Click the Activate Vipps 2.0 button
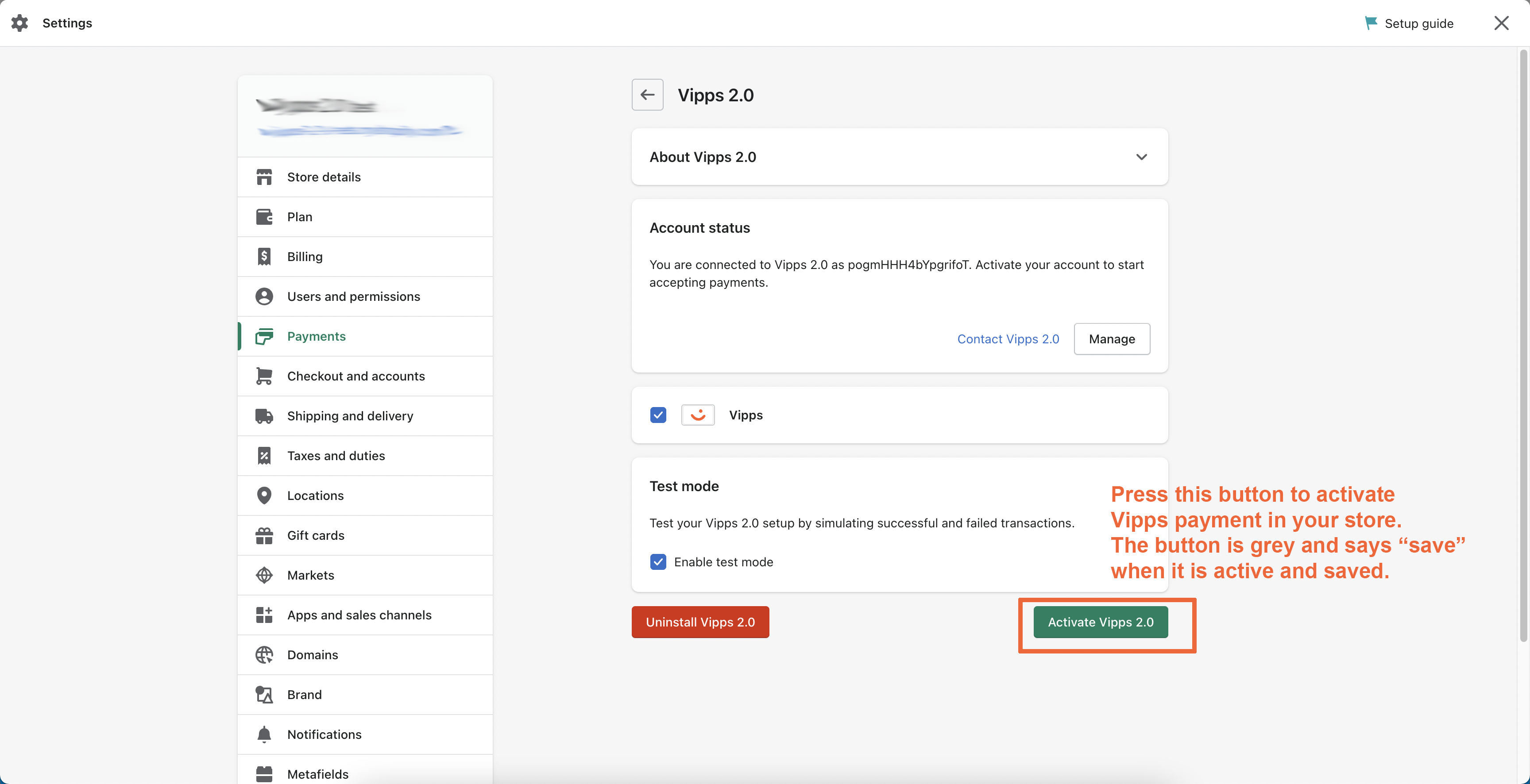The height and width of the screenshot is (784, 1530). click(1101, 622)
